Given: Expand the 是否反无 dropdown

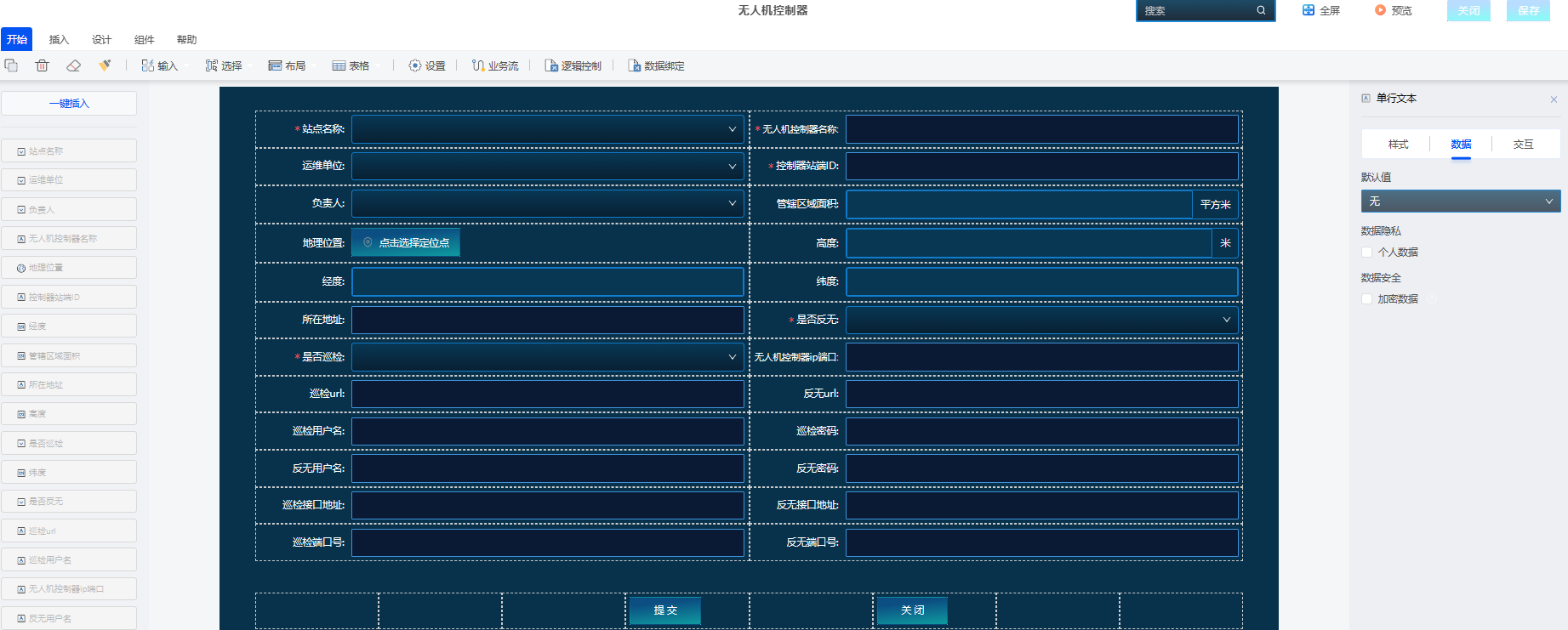Looking at the screenshot, I should pyautogui.click(x=1042, y=320).
